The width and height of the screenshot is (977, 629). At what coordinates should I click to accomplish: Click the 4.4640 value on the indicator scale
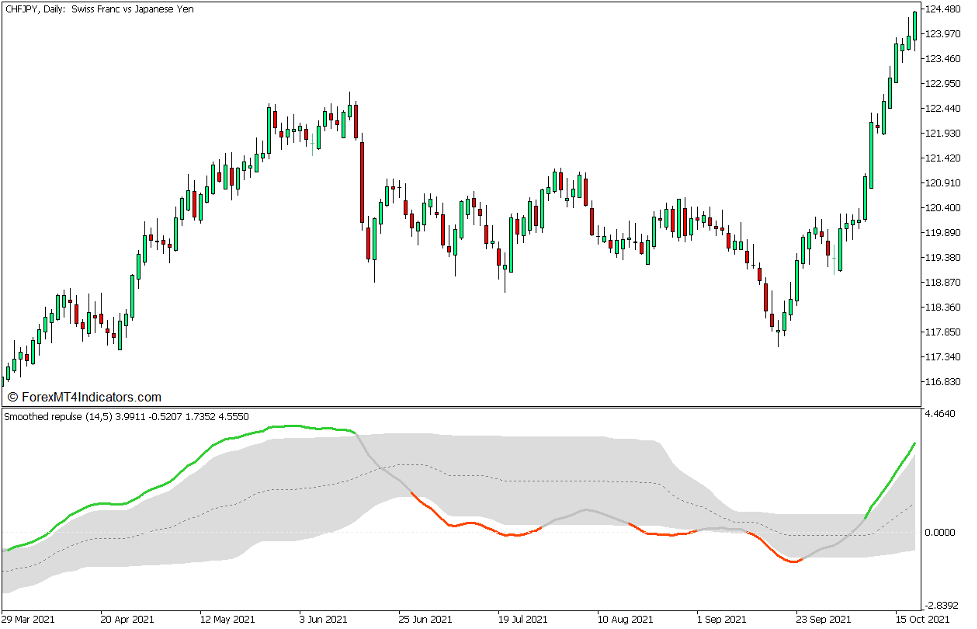tap(942, 414)
